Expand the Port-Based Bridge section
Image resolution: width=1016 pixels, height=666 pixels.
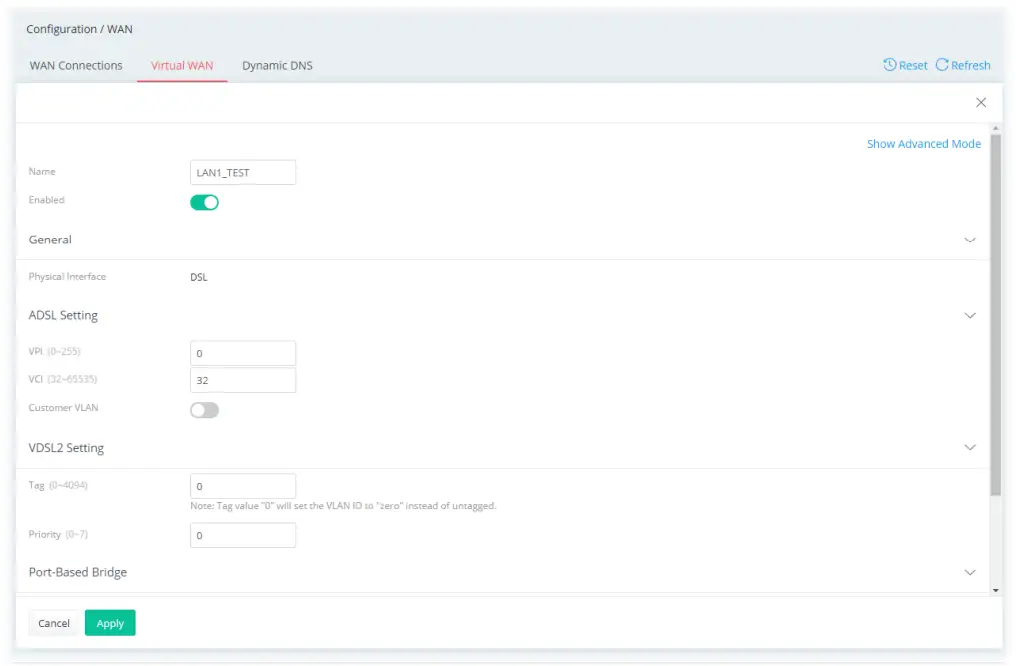[x=969, y=572]
